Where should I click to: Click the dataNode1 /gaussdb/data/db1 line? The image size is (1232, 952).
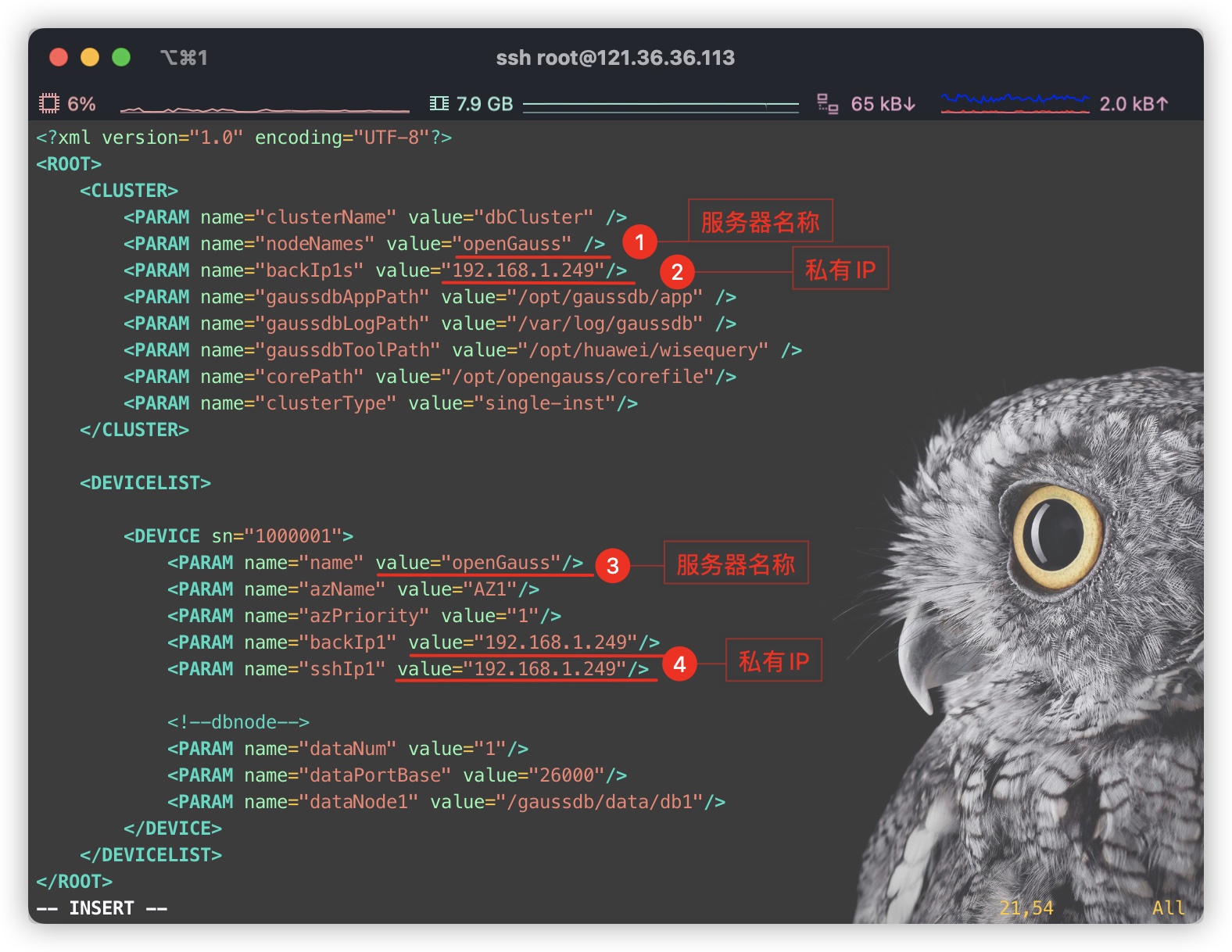point(446,802)
